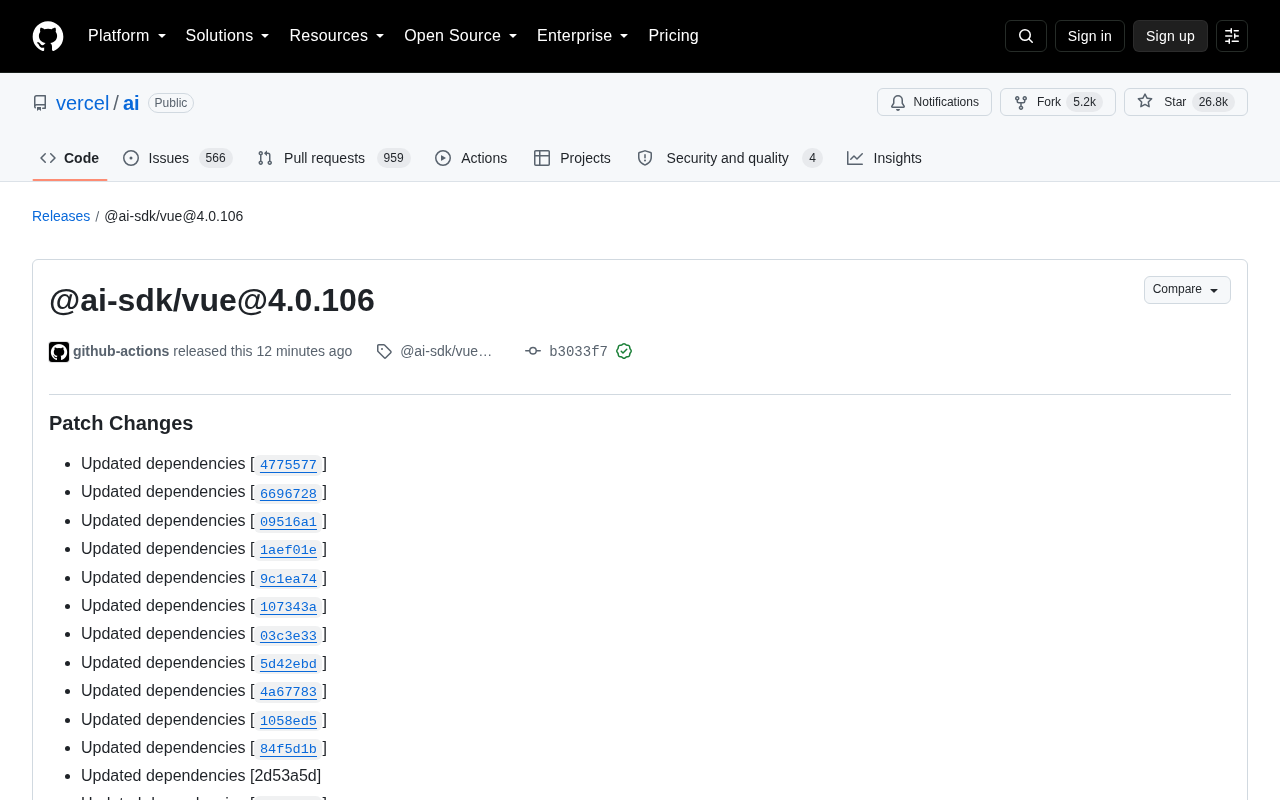1280x800 pixels.
Task: Switch to the Issues tab
Action: [x=178, y=158]
